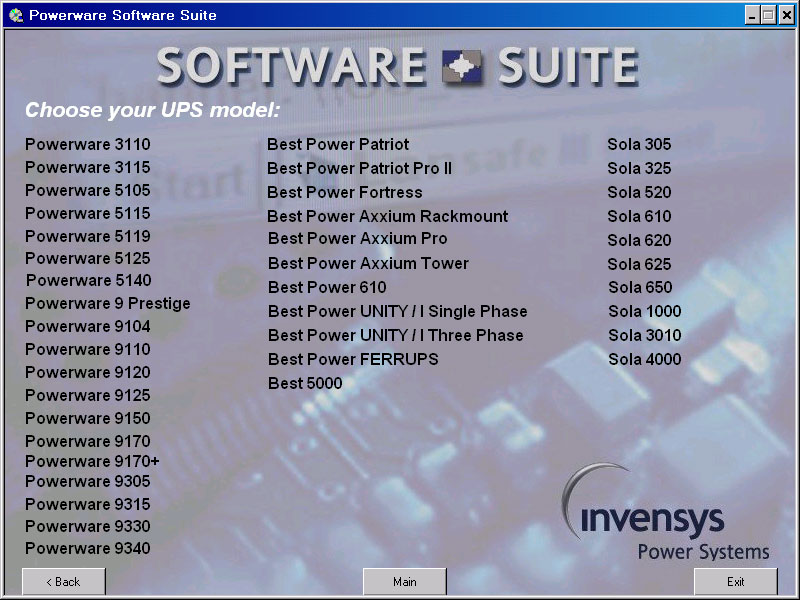
Task: Open Best Power Axxium Rackmount
Action: pyautogui.click(x=387, y=216)
